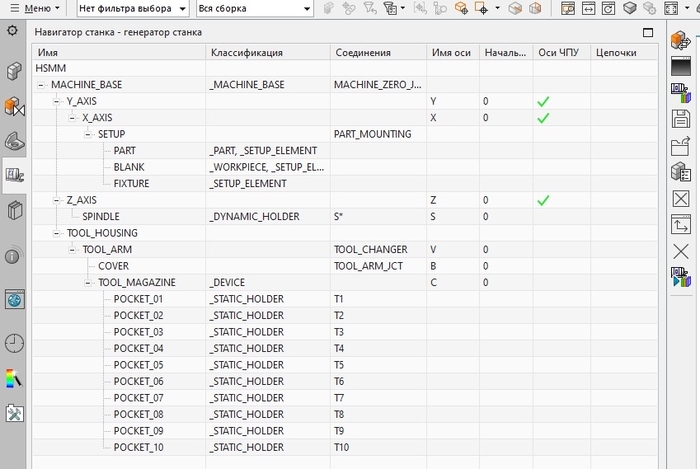Click the export folder icon, right toolbar

pyautogui.click(x=681, y=146)
